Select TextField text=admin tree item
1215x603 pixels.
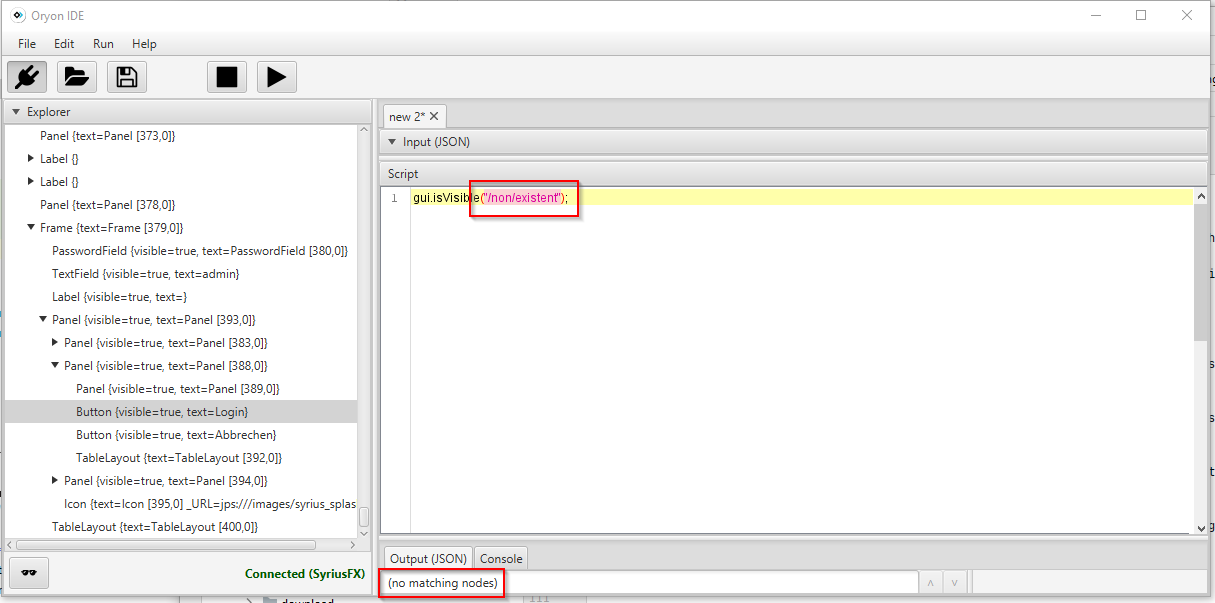pyautogui.click(x=145, y=274)
